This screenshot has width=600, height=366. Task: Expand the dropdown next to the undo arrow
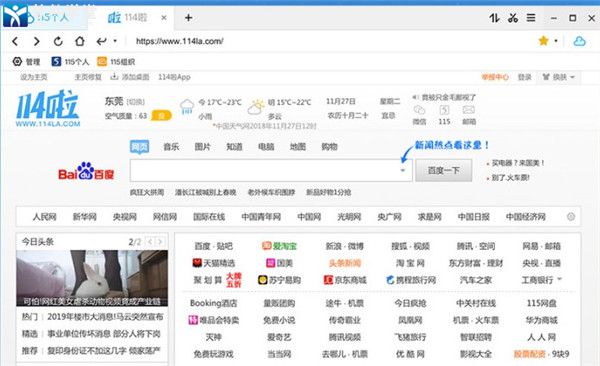coord(115,41)
